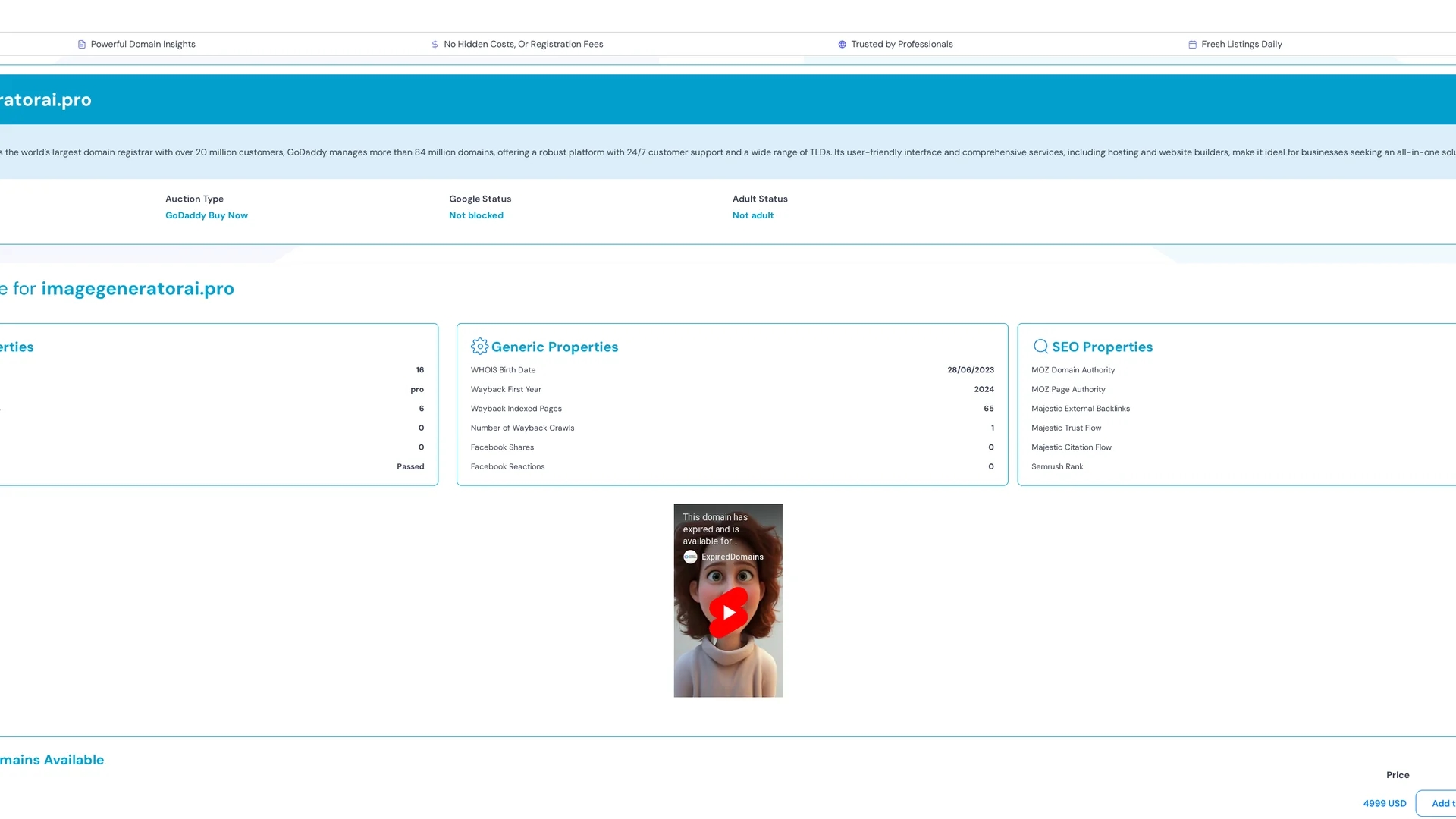Click the Price column header
Screen dimensions: 1456x819
pyautogui.click(x=1398, y=775)
